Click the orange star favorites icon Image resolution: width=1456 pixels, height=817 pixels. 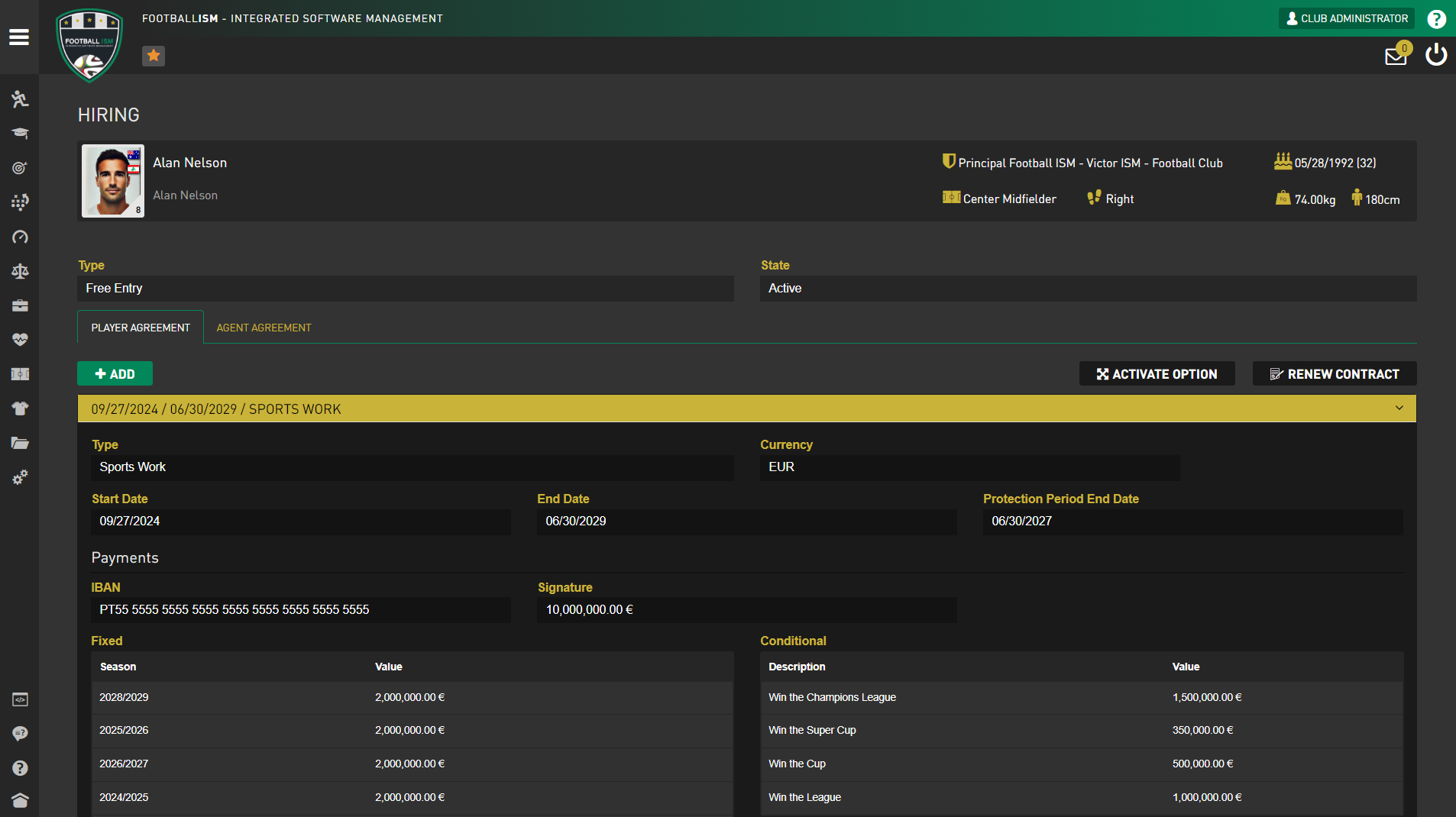click(x=154, y=56)
